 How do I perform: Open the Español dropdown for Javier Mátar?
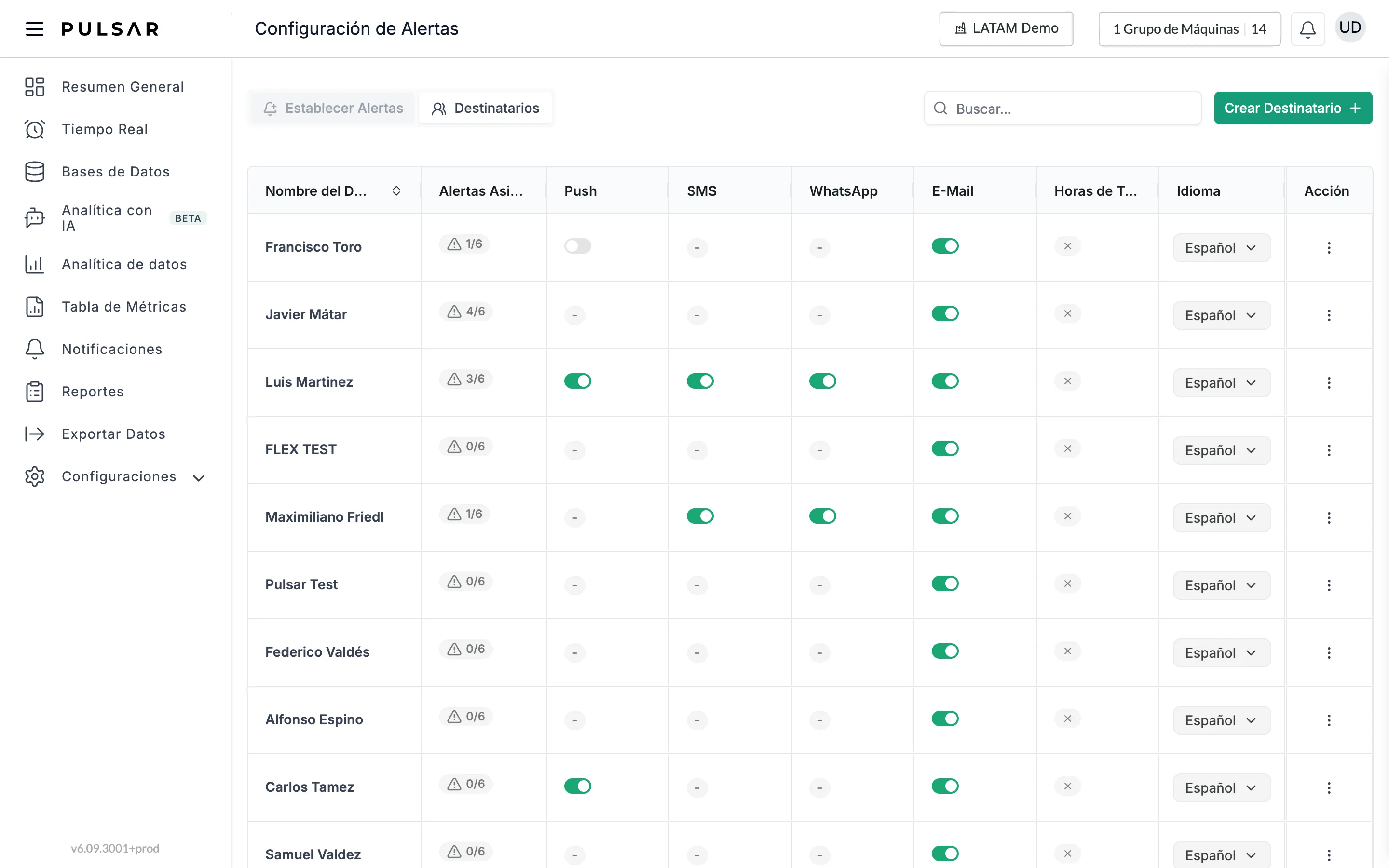[x=1221, y=315]
